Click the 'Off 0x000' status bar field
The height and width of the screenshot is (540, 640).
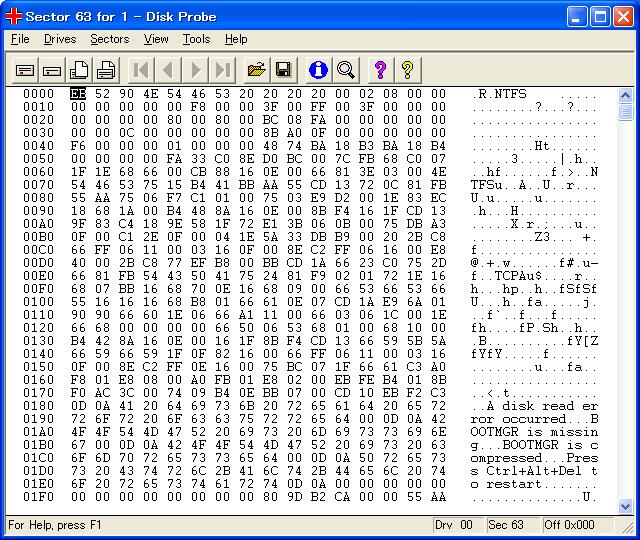[x=577, y=525]
